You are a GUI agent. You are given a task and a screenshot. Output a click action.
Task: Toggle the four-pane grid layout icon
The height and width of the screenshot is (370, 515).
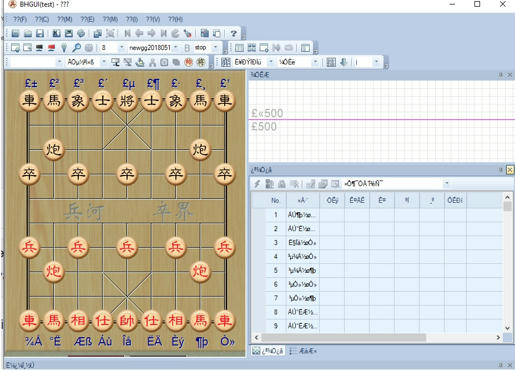(252, 48)
